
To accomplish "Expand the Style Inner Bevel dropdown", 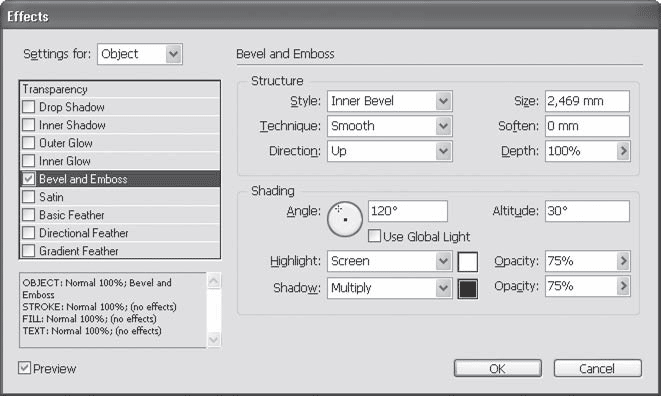I will (390, 101).
